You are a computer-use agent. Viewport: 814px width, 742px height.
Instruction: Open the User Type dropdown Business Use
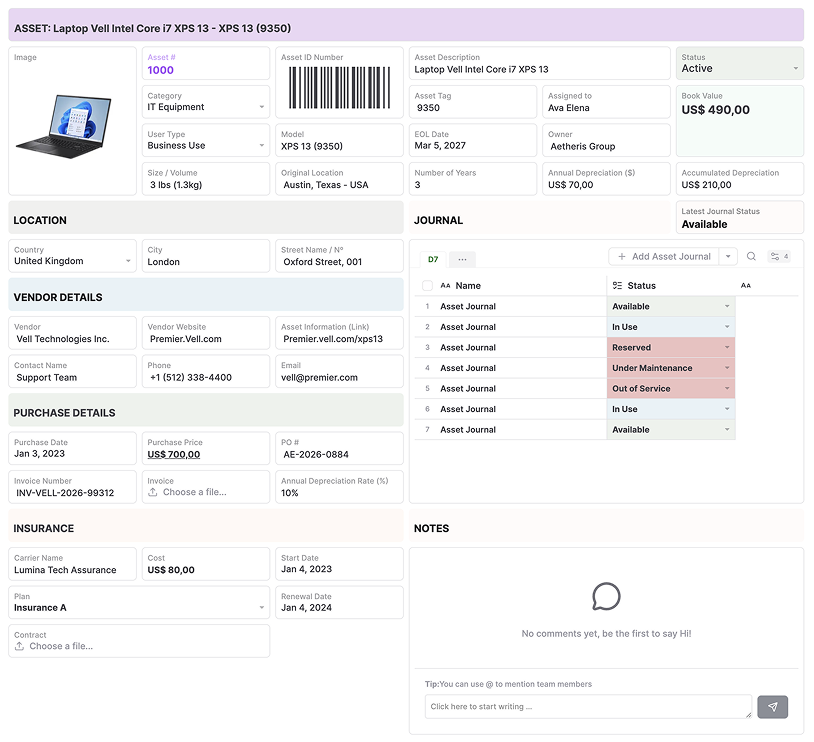click(206, 141)
